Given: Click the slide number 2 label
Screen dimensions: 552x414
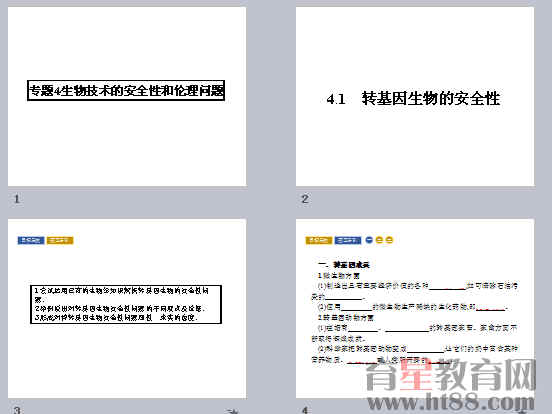Looking at the screenshot, I should click(x=305, y=199).
